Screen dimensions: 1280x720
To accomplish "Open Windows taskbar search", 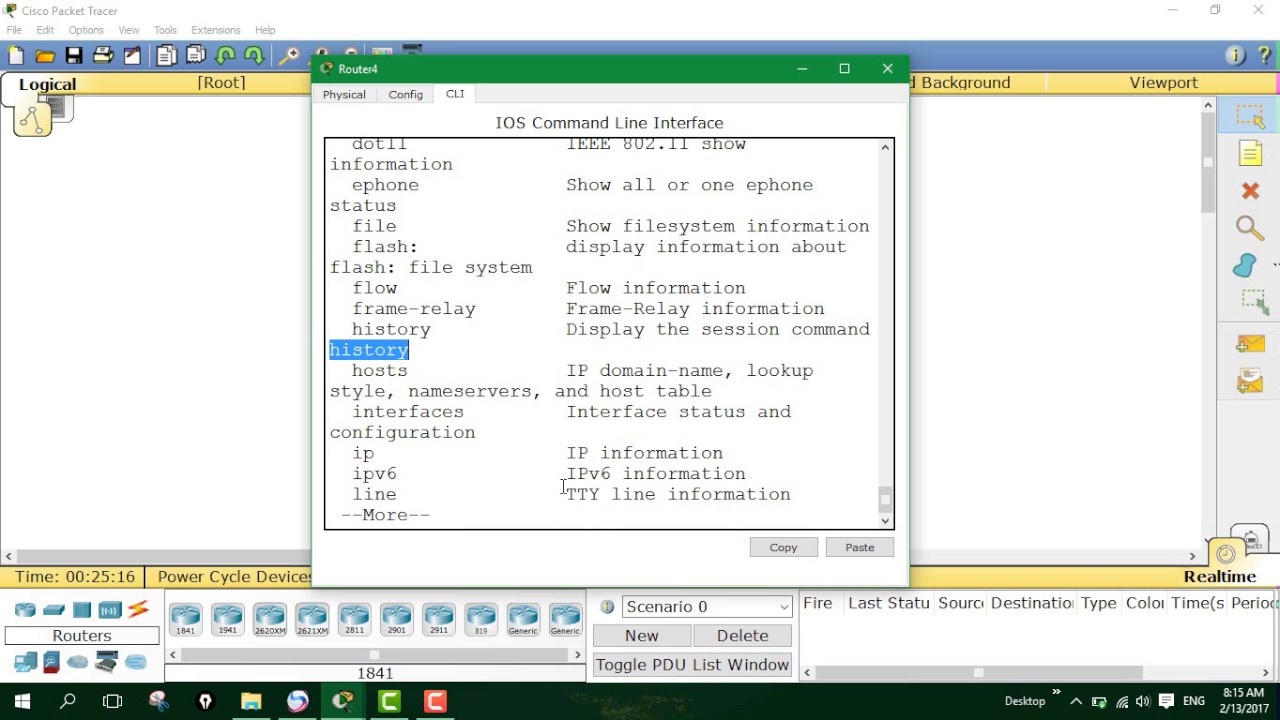I will click(68, 701).
